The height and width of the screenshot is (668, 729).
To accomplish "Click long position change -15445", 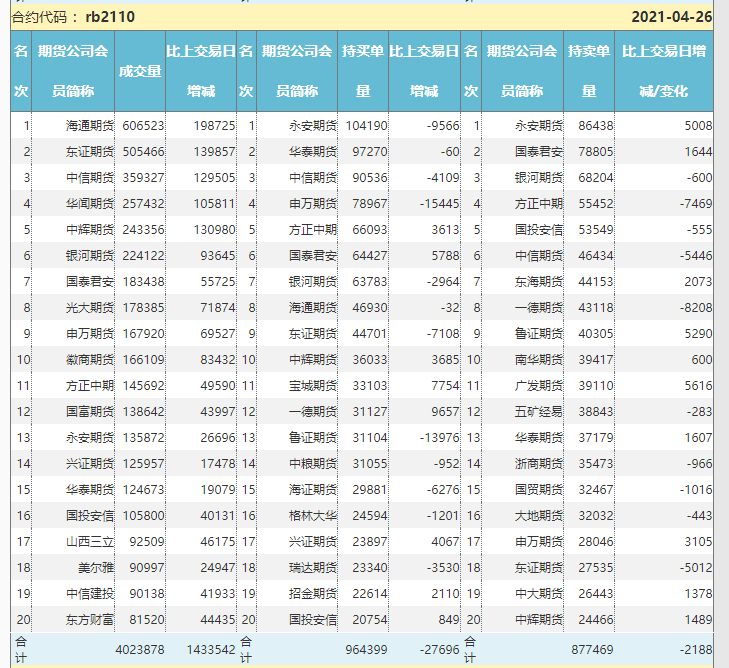I will (439, 204).
